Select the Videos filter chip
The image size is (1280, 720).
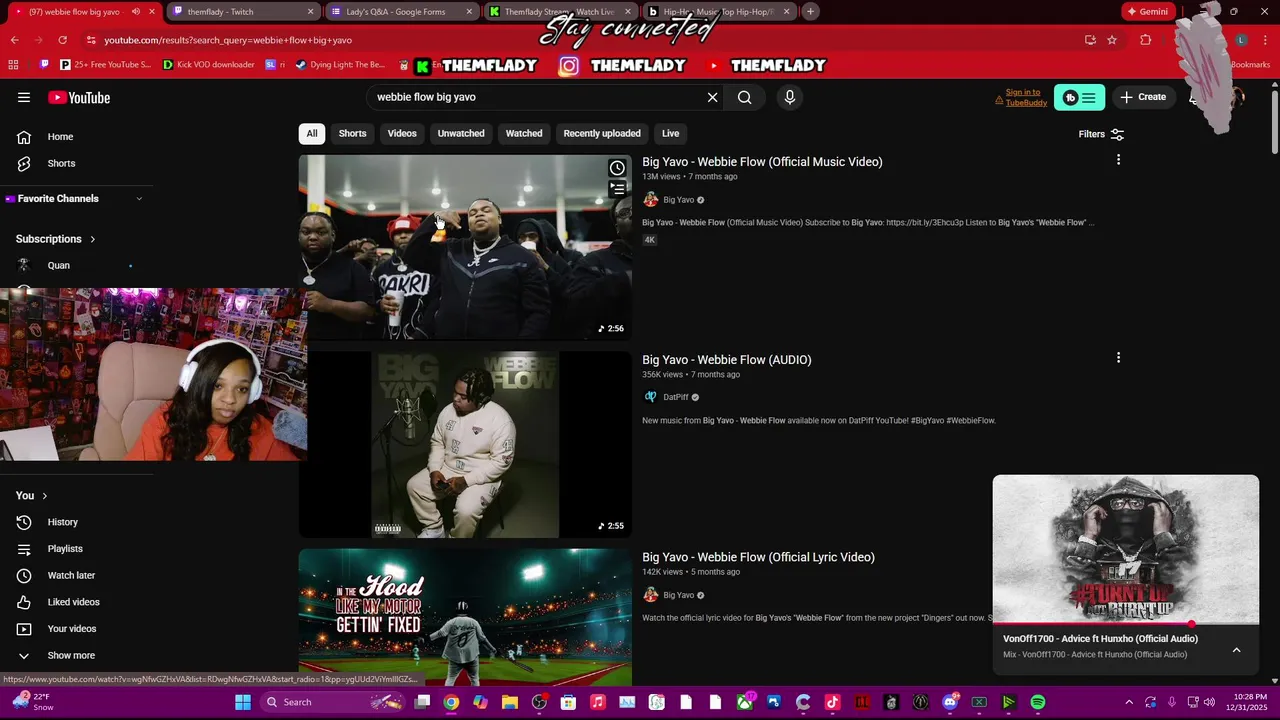point(402,133)
